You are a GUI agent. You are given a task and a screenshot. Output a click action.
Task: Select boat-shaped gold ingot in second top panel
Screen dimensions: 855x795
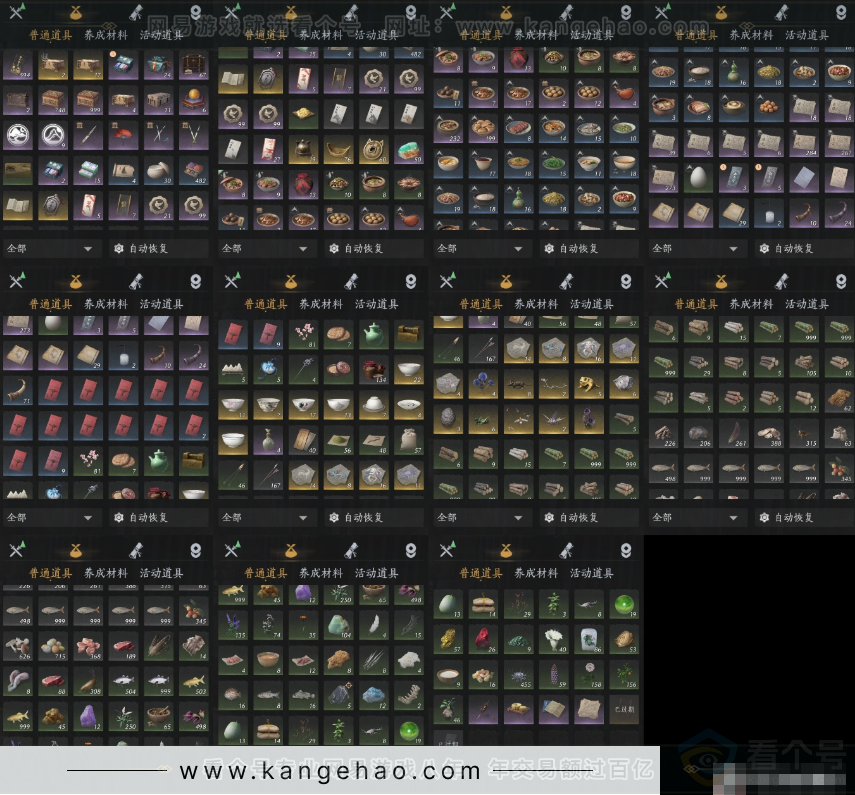(x=339, y=150)
